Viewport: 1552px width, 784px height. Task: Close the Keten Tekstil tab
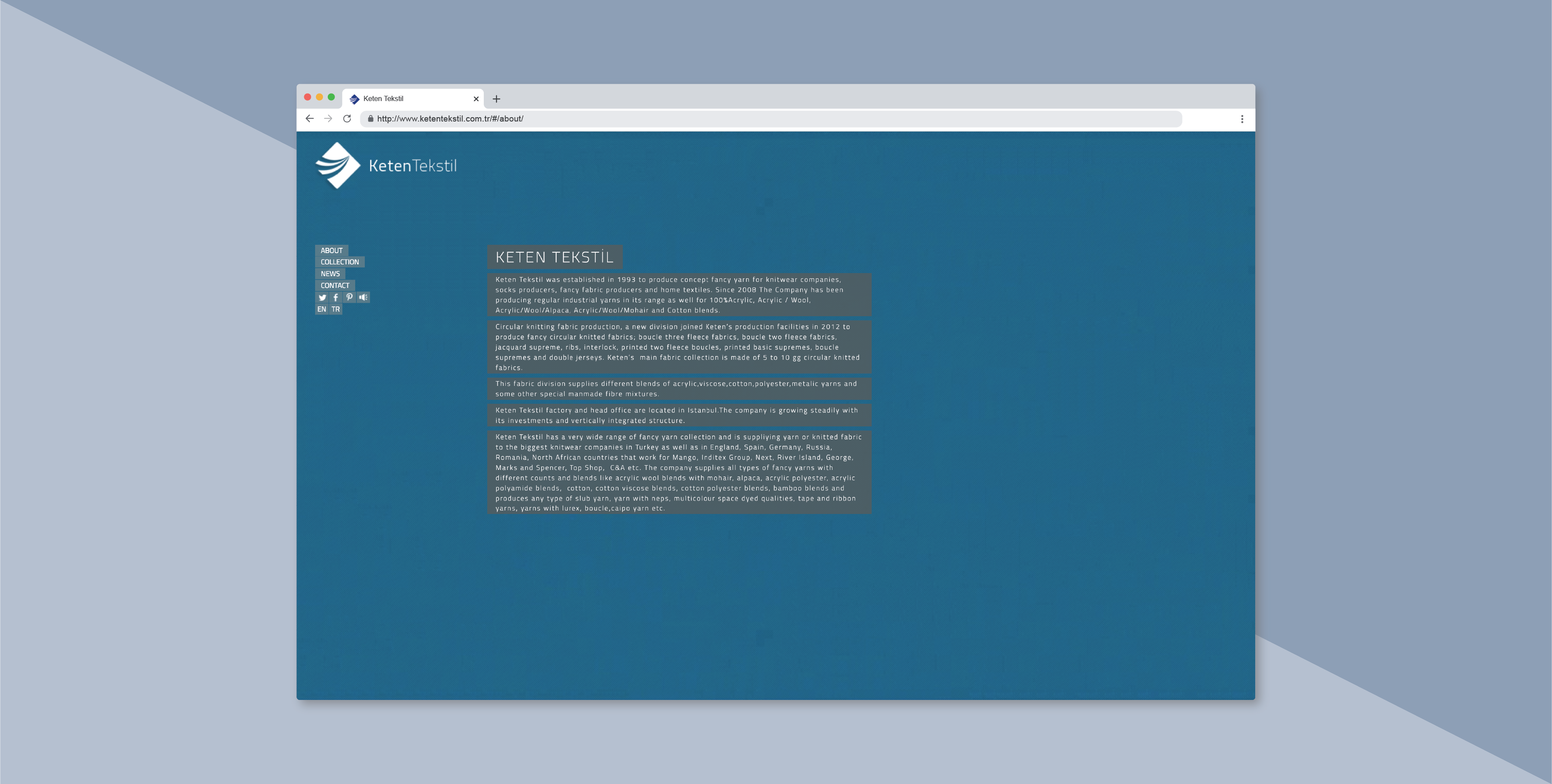476,99
